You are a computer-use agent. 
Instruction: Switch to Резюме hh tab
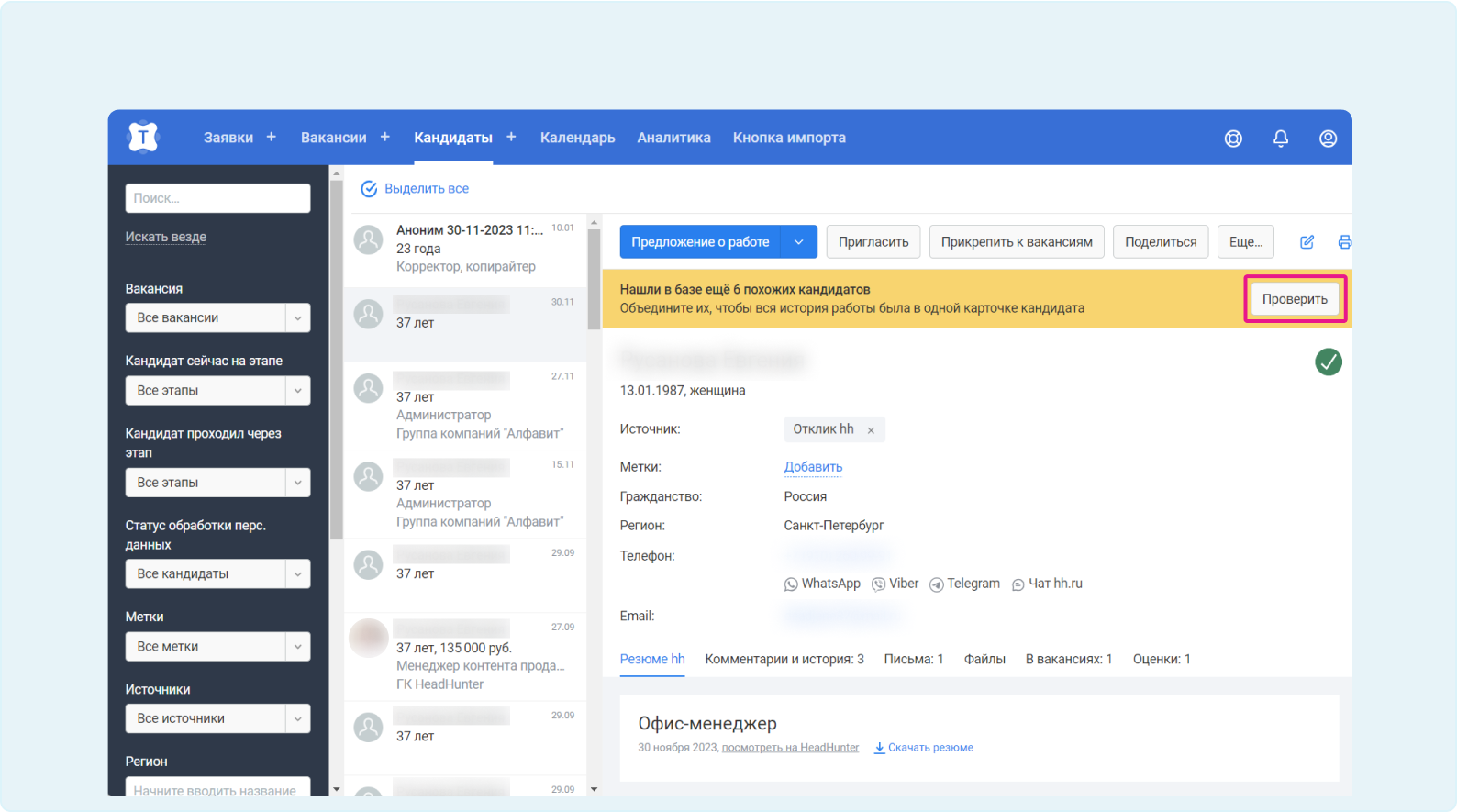click(652, 659)
